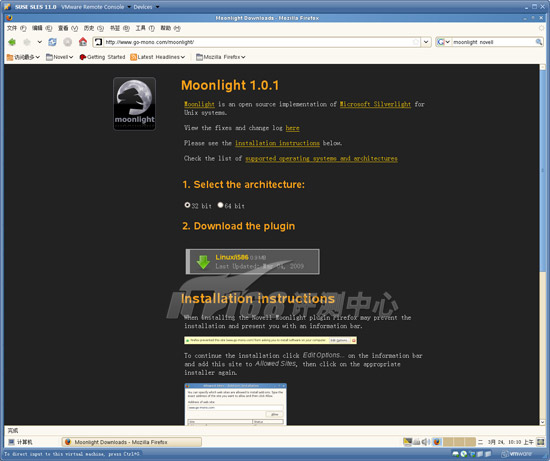Open the Getting Started bookmark
550x461 pixels.
[102, 57]
